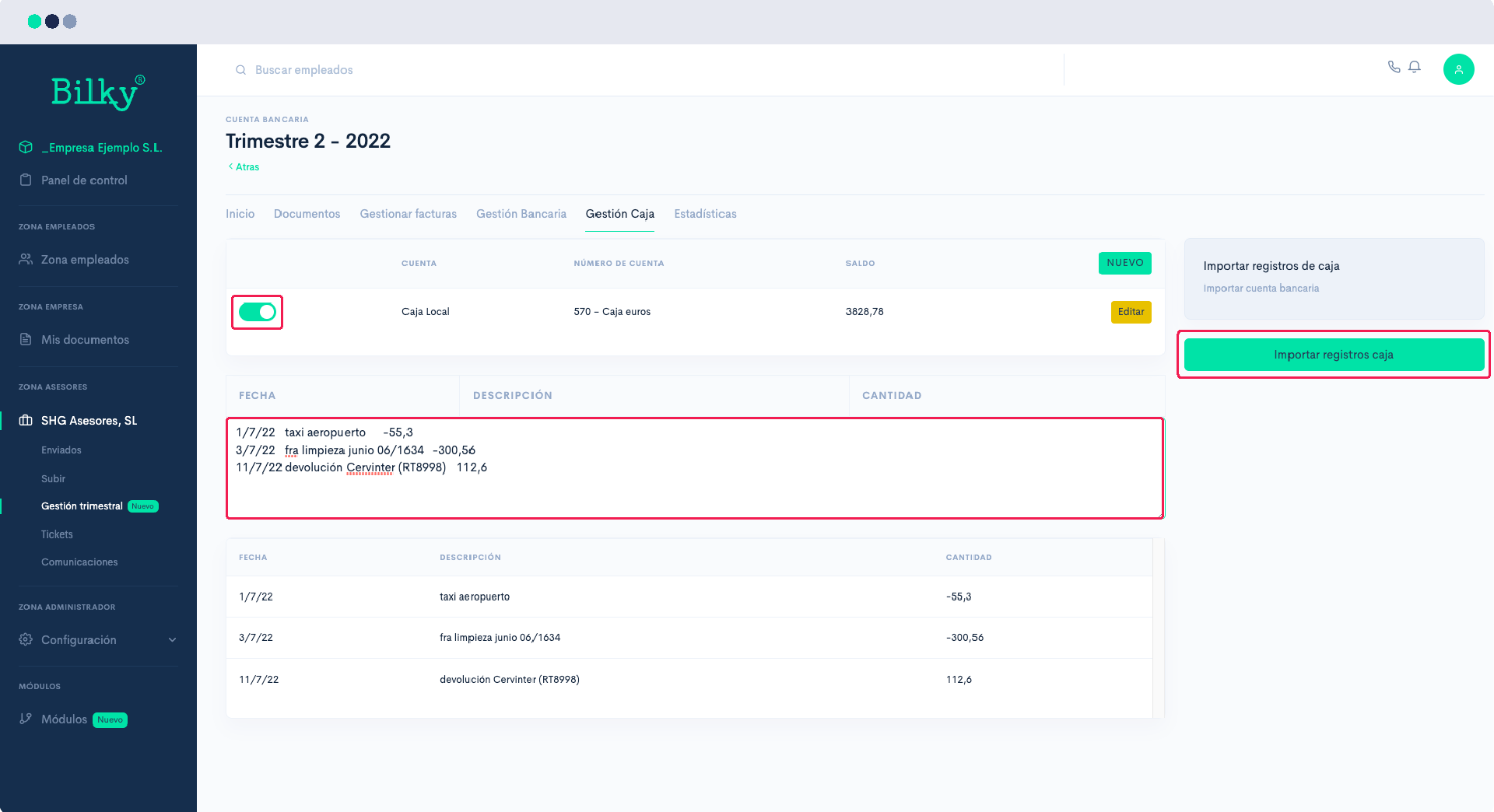Click the Mis documentos file icon
Image resolution: width=1494 pixels, height=812 pixels.
[26, 339]
